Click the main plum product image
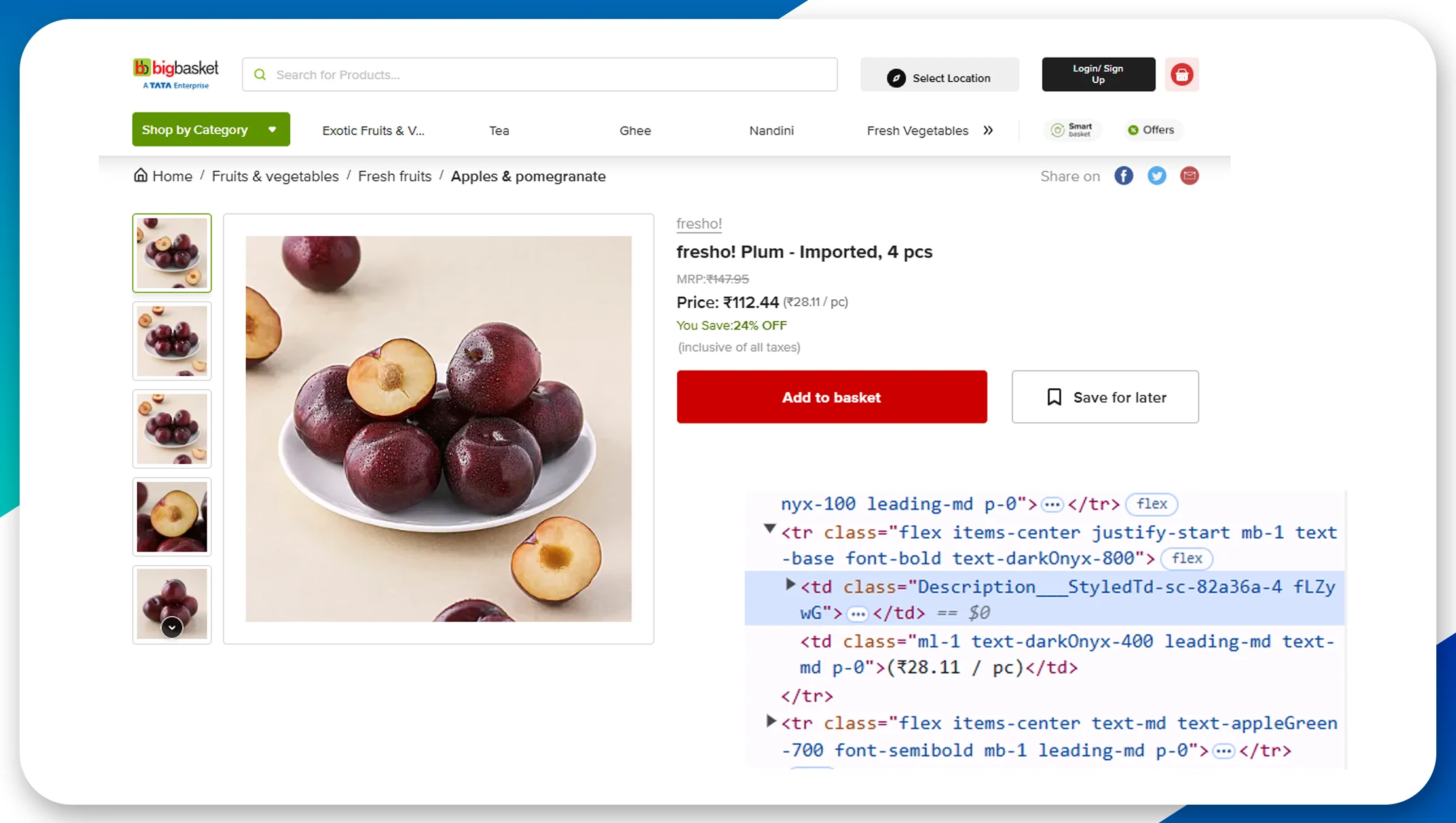The height and width of the screenshot is (823, 1456). (439, 429)
